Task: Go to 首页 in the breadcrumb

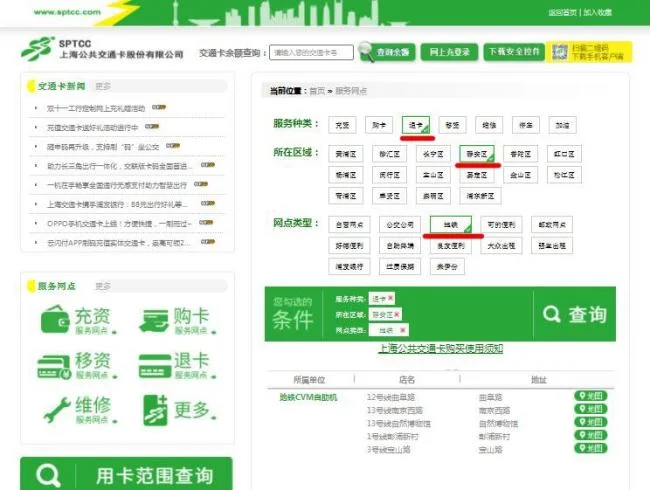Action: [x=317, y=91]
